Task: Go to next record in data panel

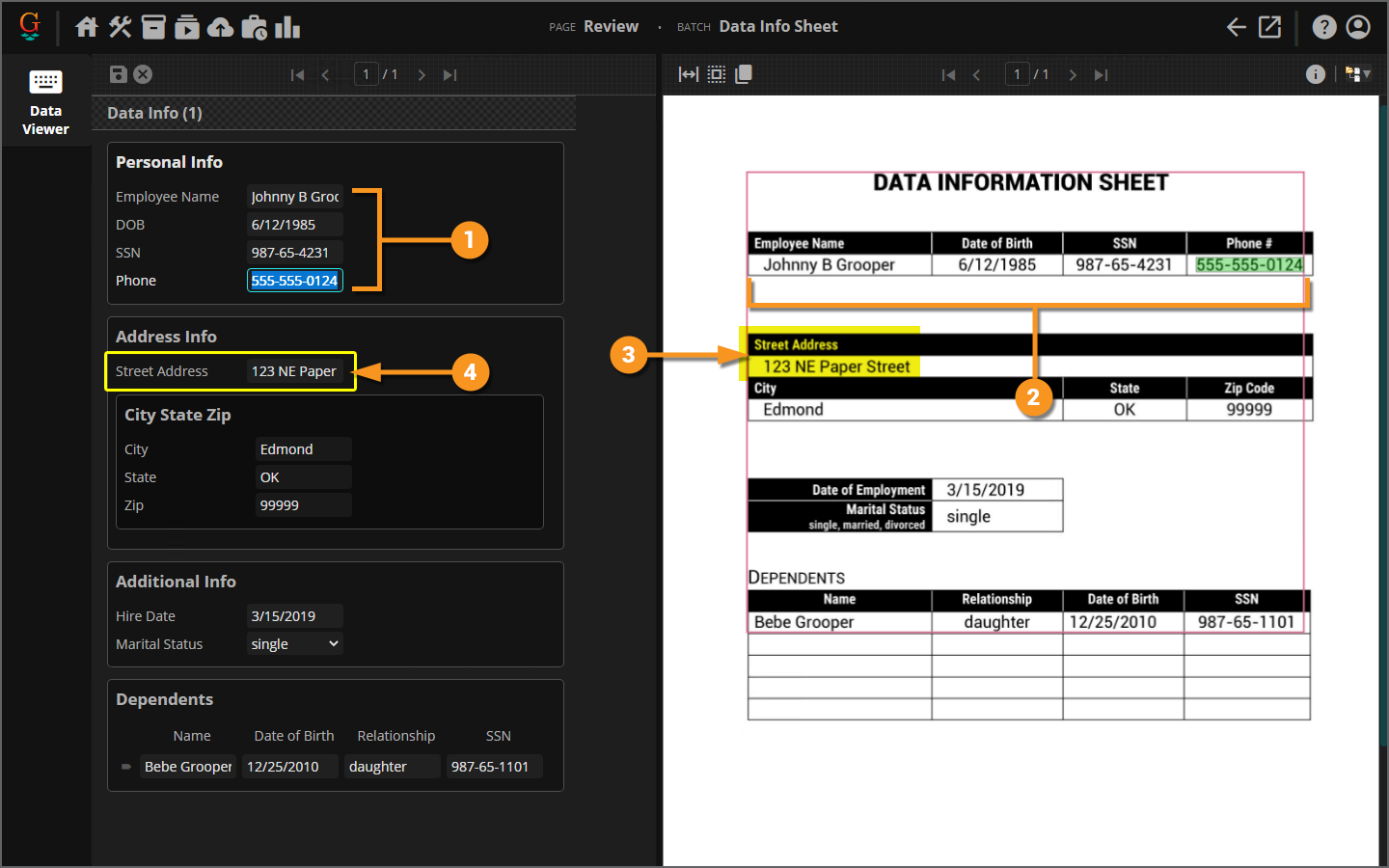Action: [422, 75]
